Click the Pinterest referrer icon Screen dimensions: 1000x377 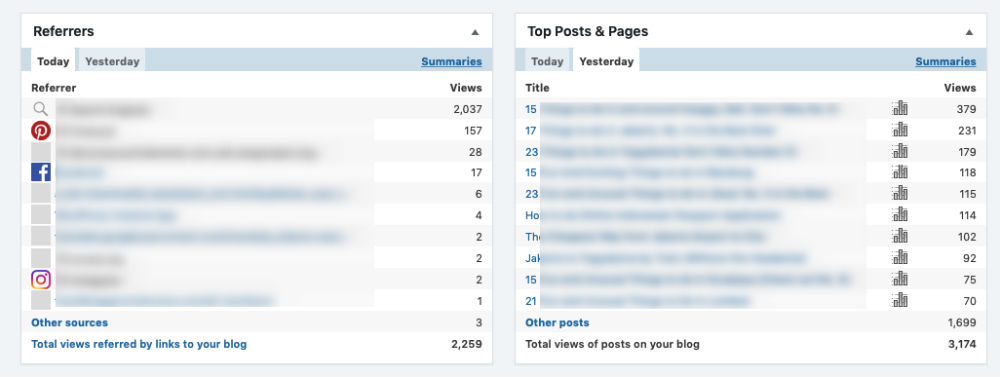coord(41,131)
